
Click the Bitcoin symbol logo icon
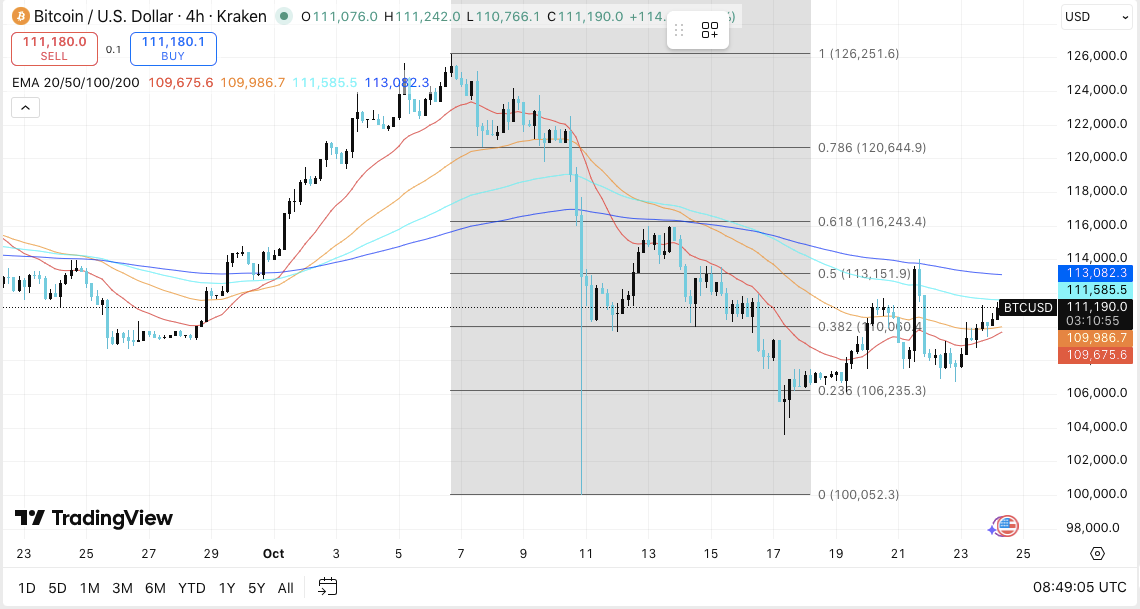19,16
